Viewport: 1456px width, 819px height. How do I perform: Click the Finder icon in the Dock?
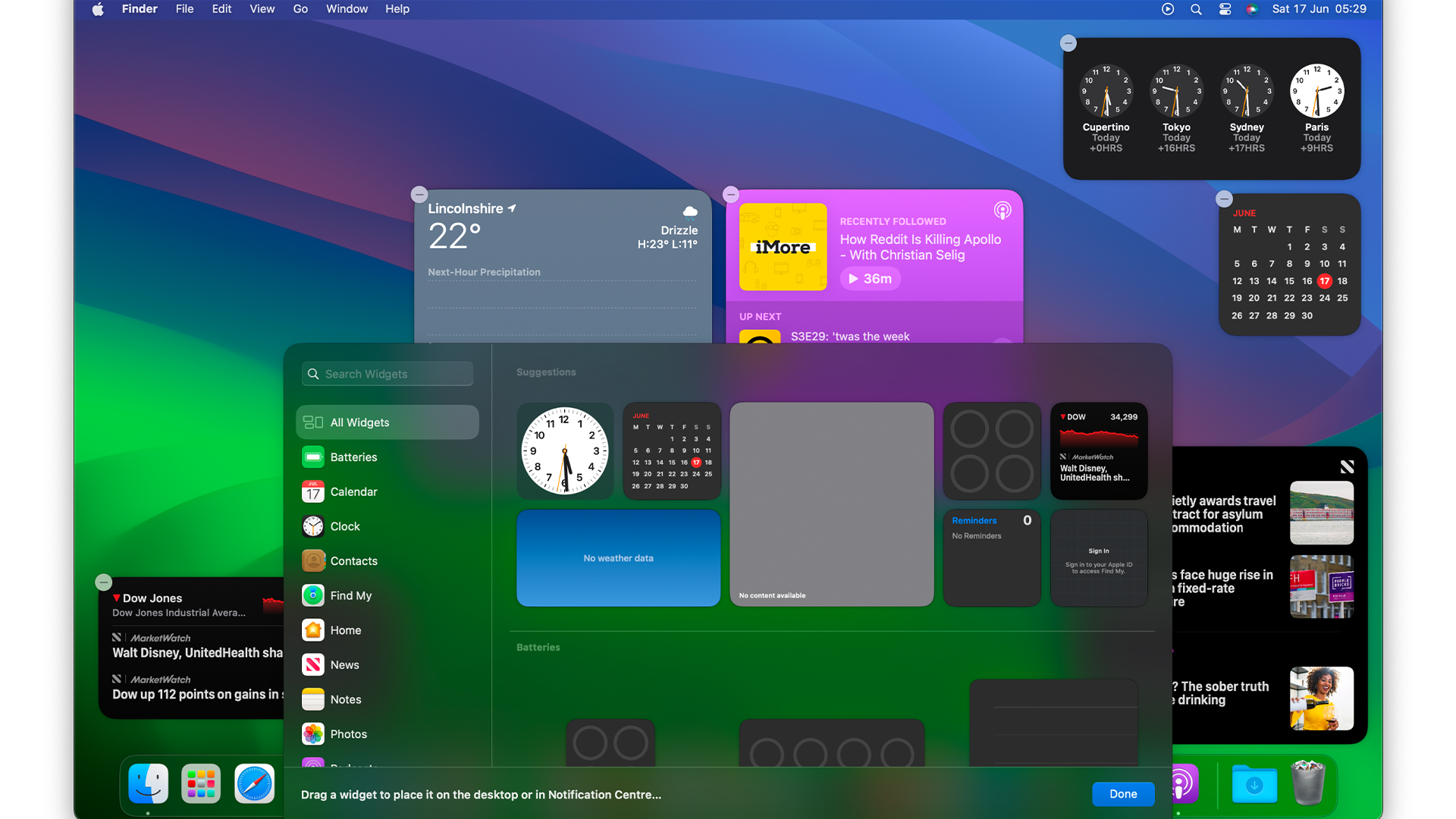pyautogui.click(x=146, y=783)
